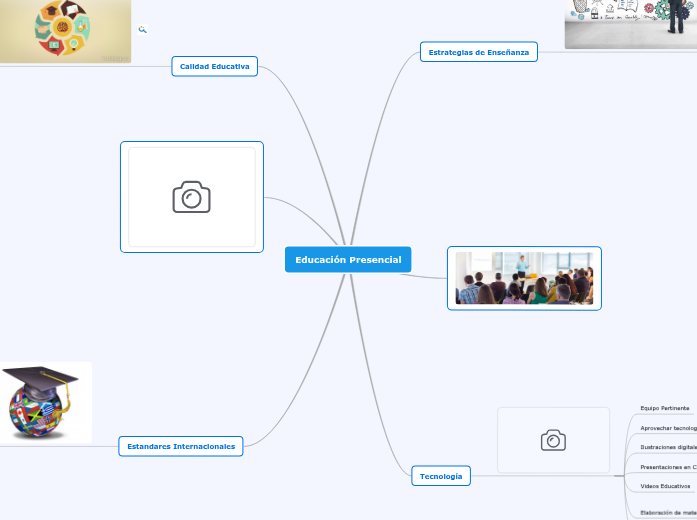697x520 pixels.
Task: Select the Estandares Internacionales node
Action: (181, 446)
